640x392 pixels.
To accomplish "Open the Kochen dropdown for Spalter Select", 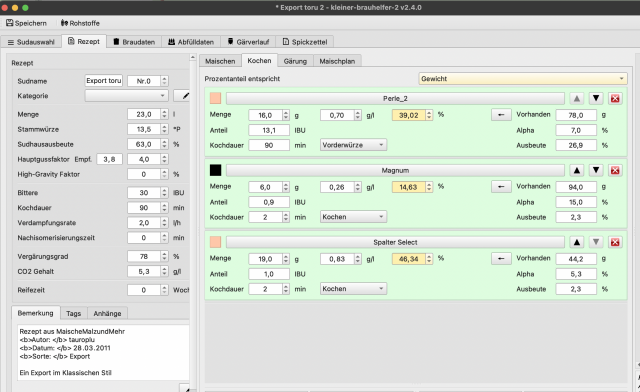I will [x=353, y=289].
